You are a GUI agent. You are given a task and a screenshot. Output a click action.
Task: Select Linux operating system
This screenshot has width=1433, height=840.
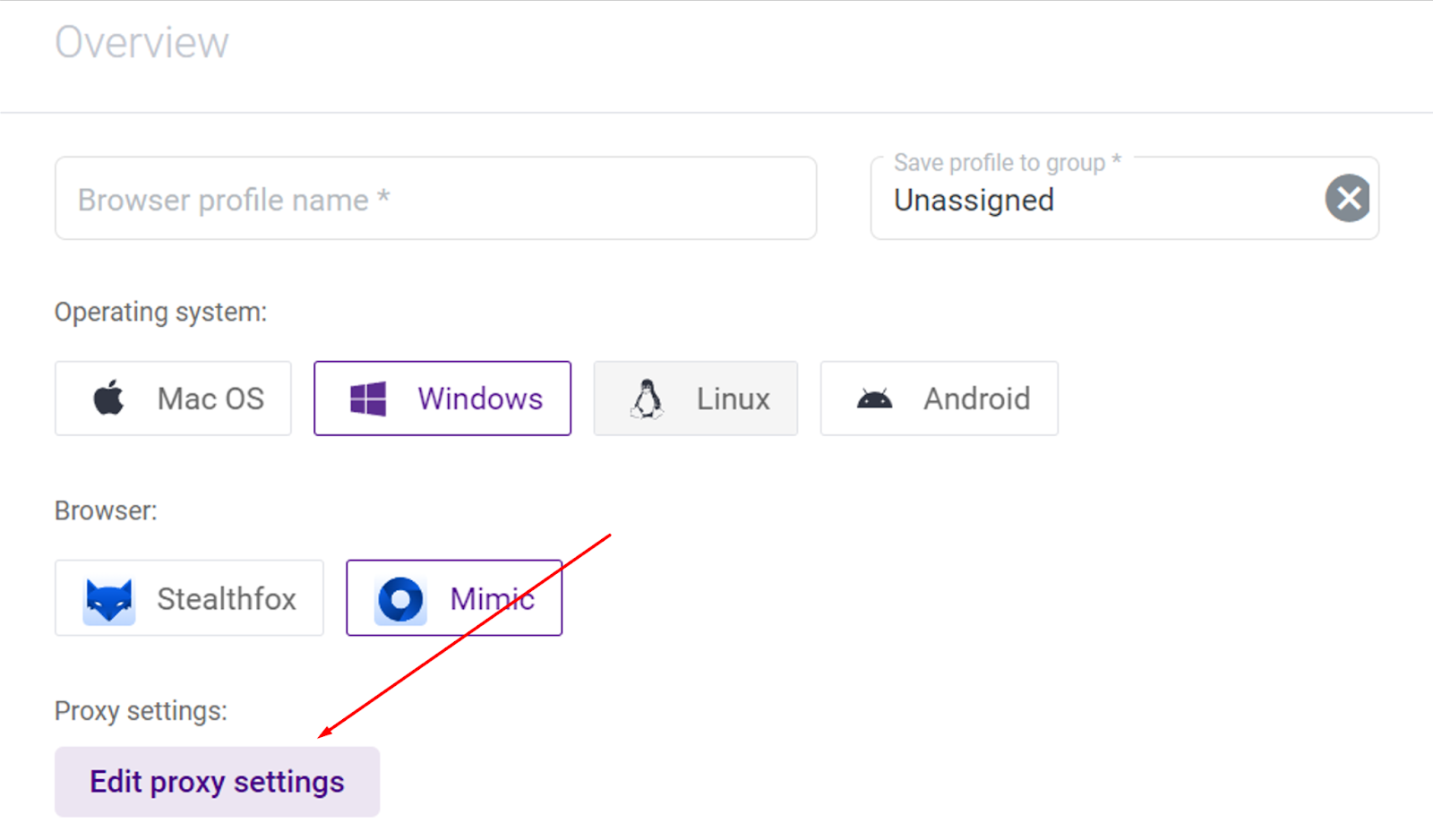696,399
